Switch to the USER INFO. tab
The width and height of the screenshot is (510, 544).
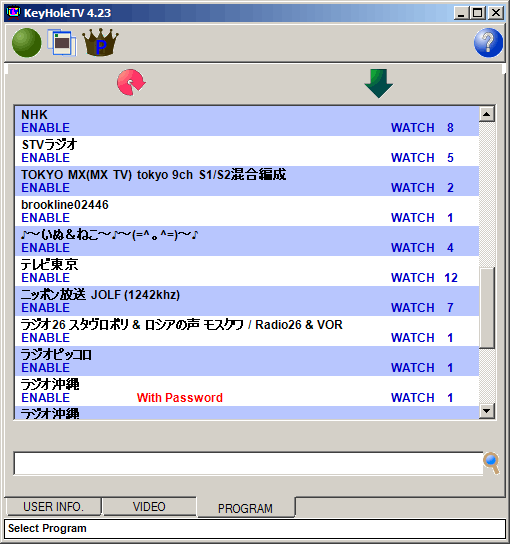coord(53,507)
